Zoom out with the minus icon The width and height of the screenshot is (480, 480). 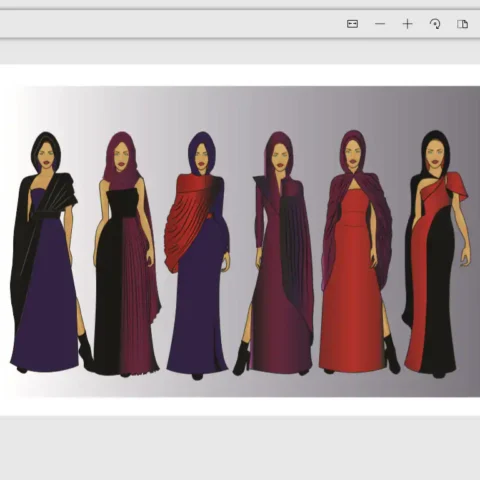tap(380, 24)
